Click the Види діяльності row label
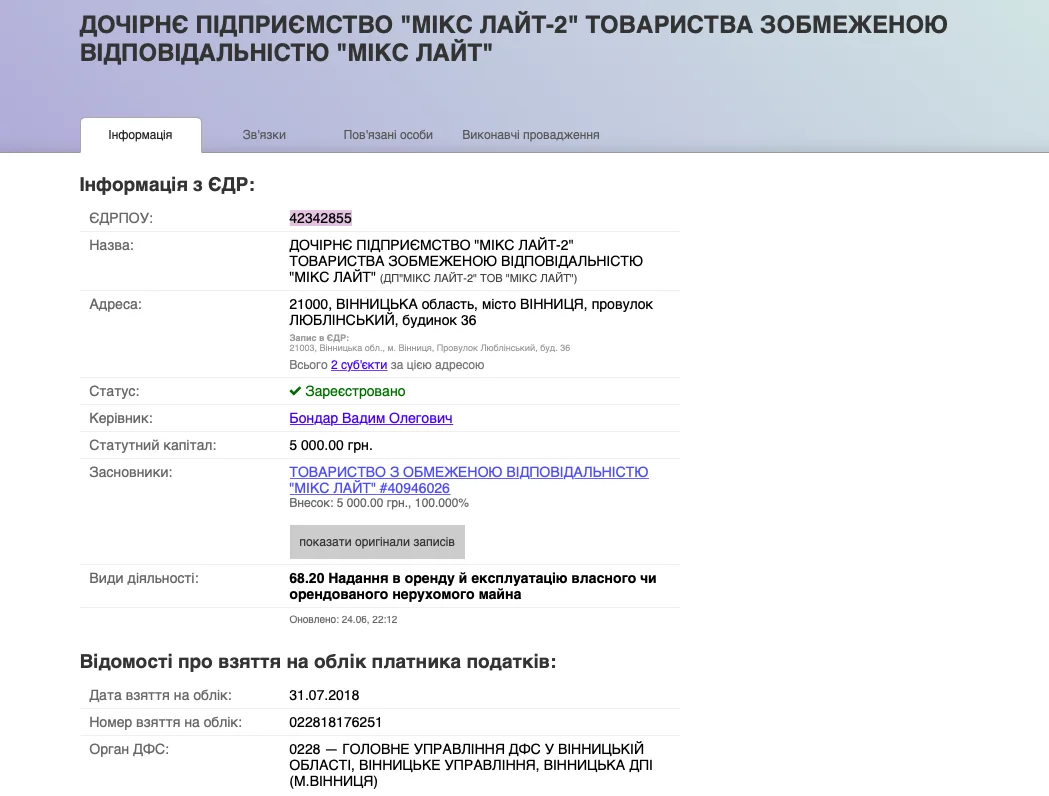This screenshot has width=1049, height=796. [x=144, y=578]
